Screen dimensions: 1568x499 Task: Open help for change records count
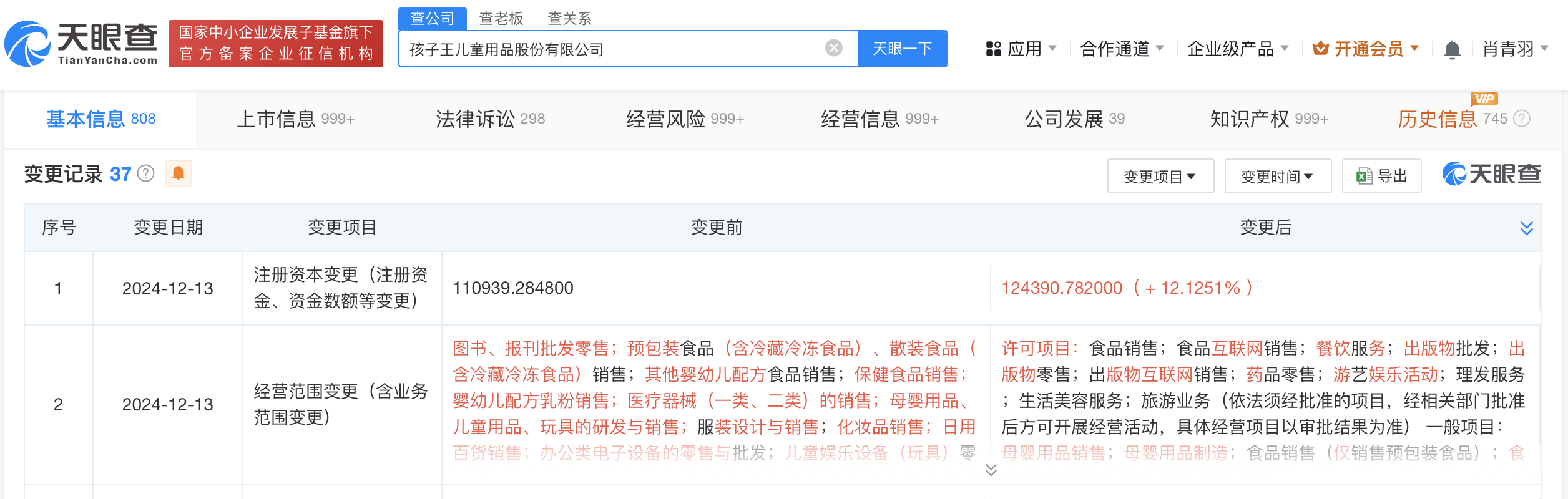click(145, 173)
